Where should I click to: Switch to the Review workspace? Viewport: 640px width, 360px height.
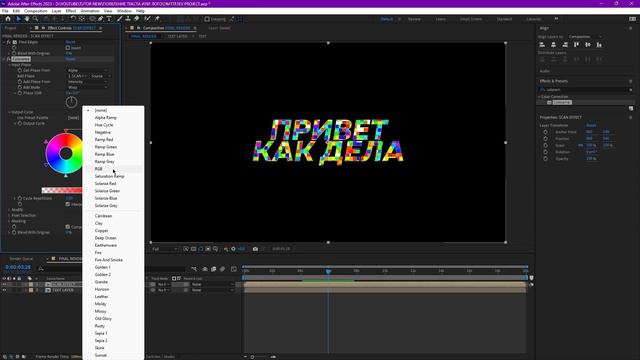click(414, 19)
